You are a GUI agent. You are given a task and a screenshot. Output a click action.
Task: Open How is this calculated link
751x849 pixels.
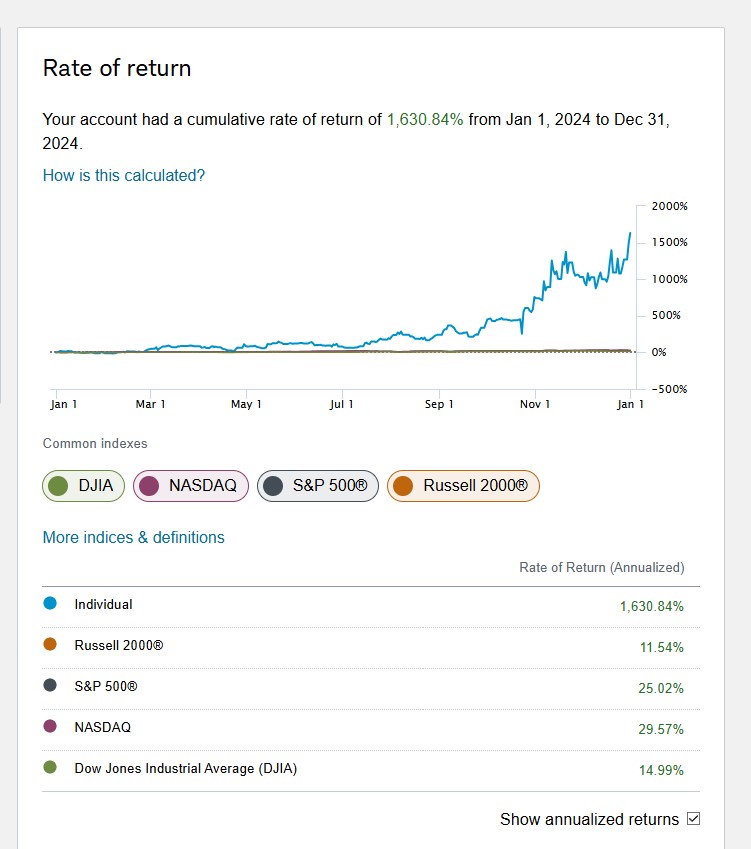click(124, 175)
